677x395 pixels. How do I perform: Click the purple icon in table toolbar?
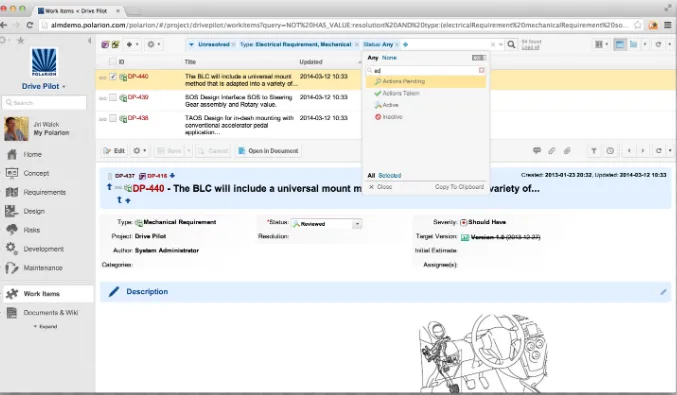[x=105, y=44]
